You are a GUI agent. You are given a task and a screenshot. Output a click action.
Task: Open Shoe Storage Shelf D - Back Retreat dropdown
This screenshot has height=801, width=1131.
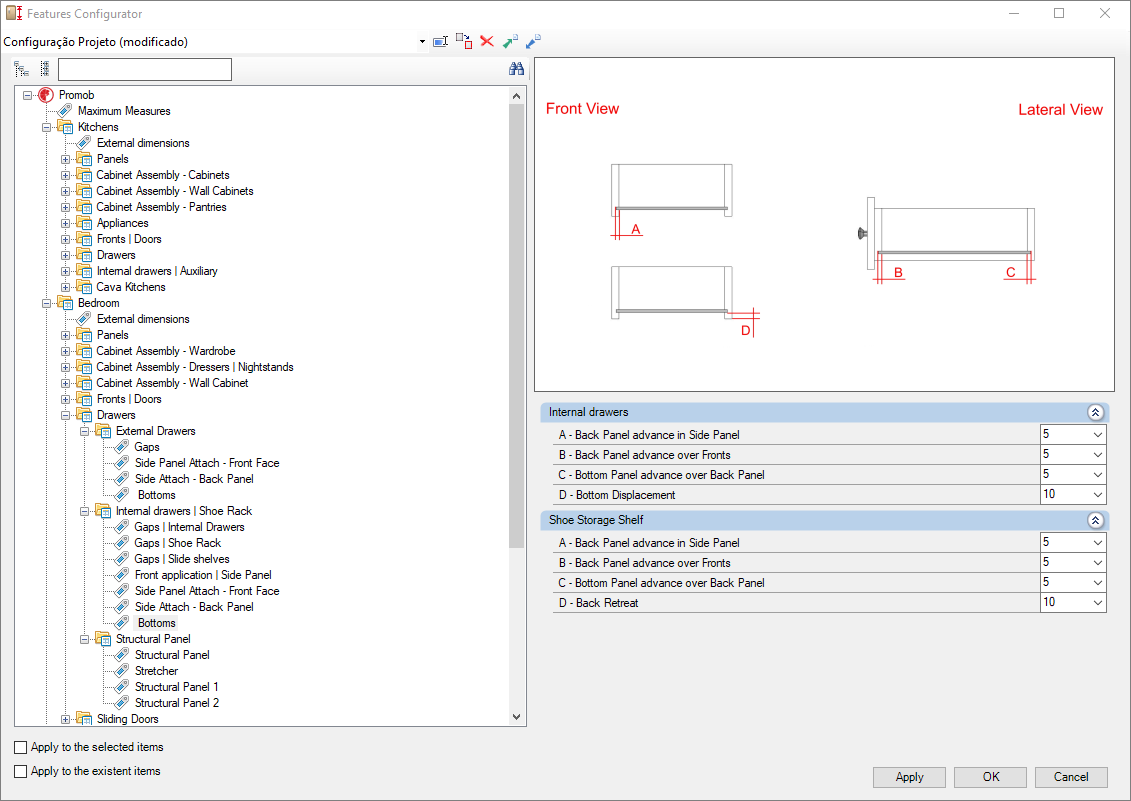tap(1097, 603)
